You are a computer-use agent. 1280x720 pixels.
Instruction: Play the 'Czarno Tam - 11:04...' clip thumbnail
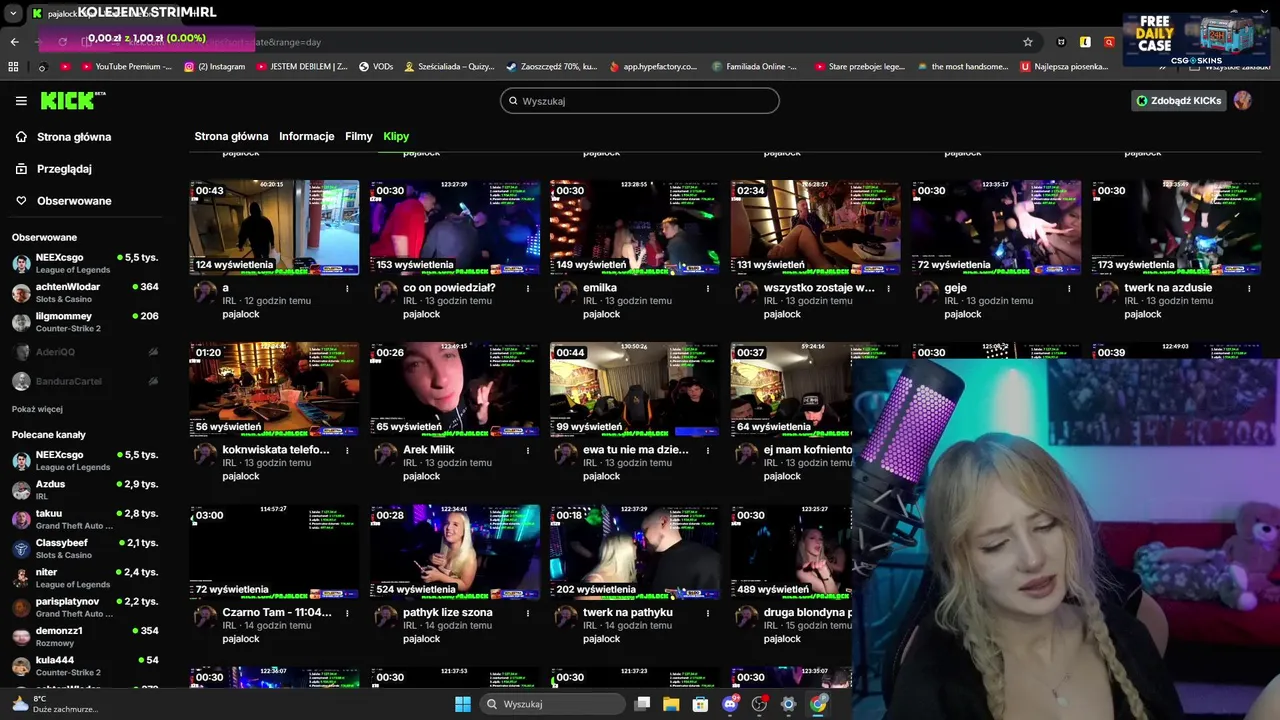(274, 552)
